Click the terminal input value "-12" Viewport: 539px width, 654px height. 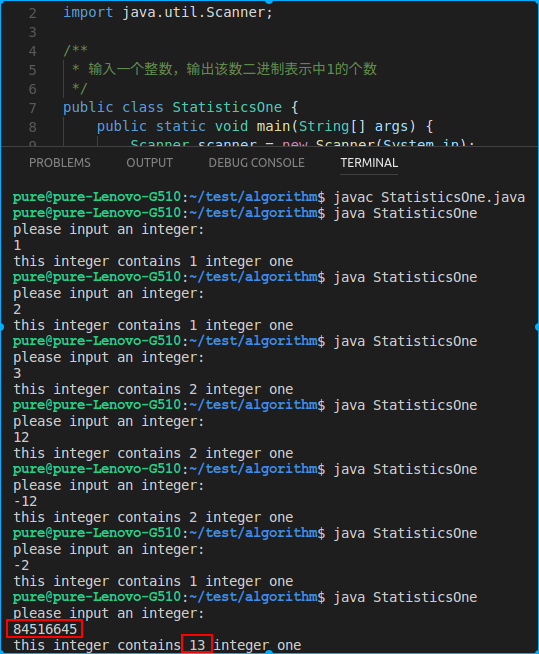(25, 501)
